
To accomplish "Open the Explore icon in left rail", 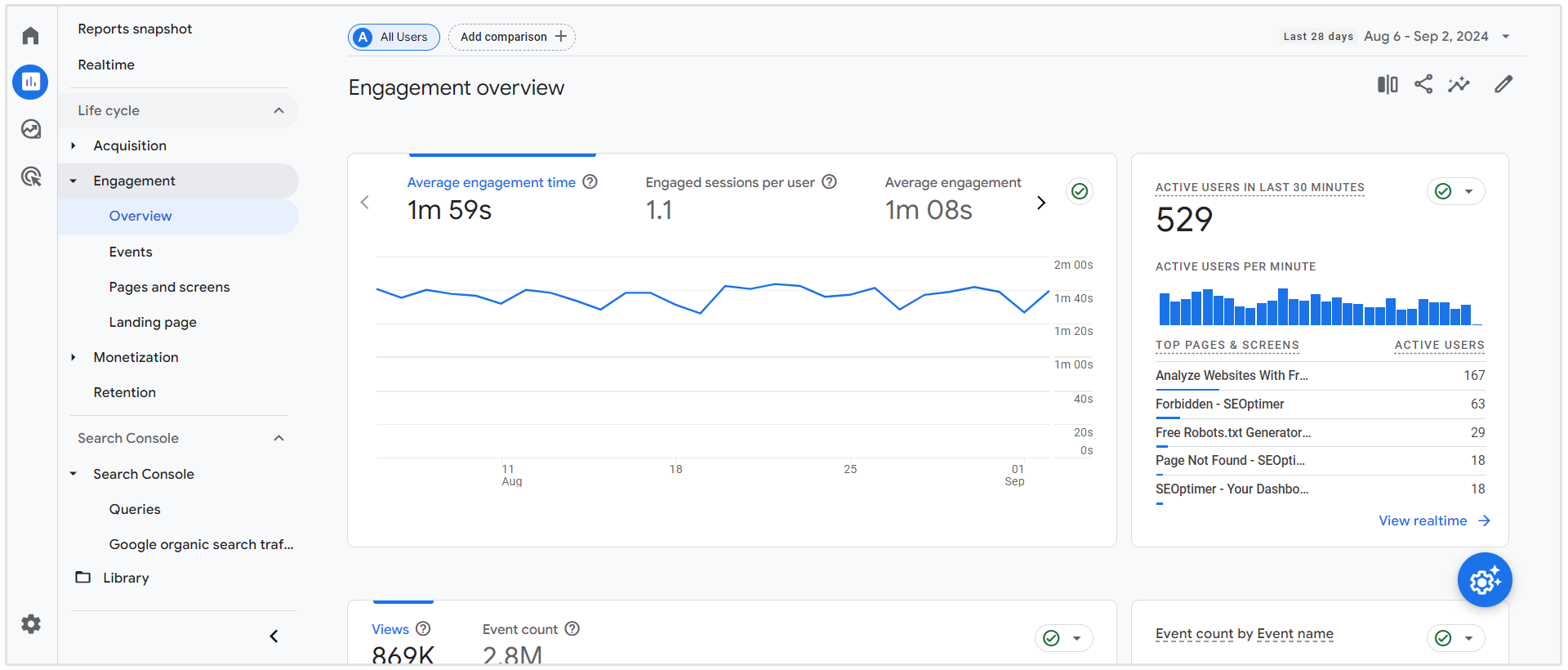I will click(30, 129).
